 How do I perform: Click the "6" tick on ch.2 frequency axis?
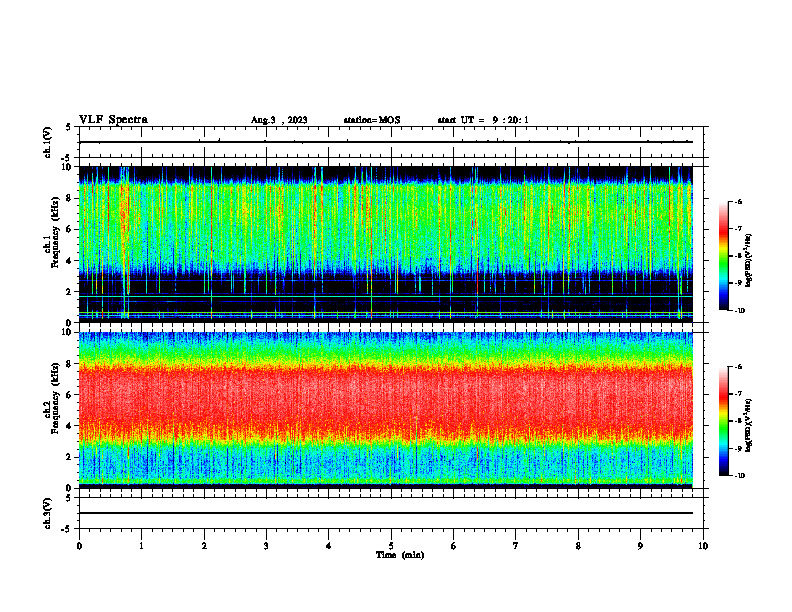pos(71,395)
